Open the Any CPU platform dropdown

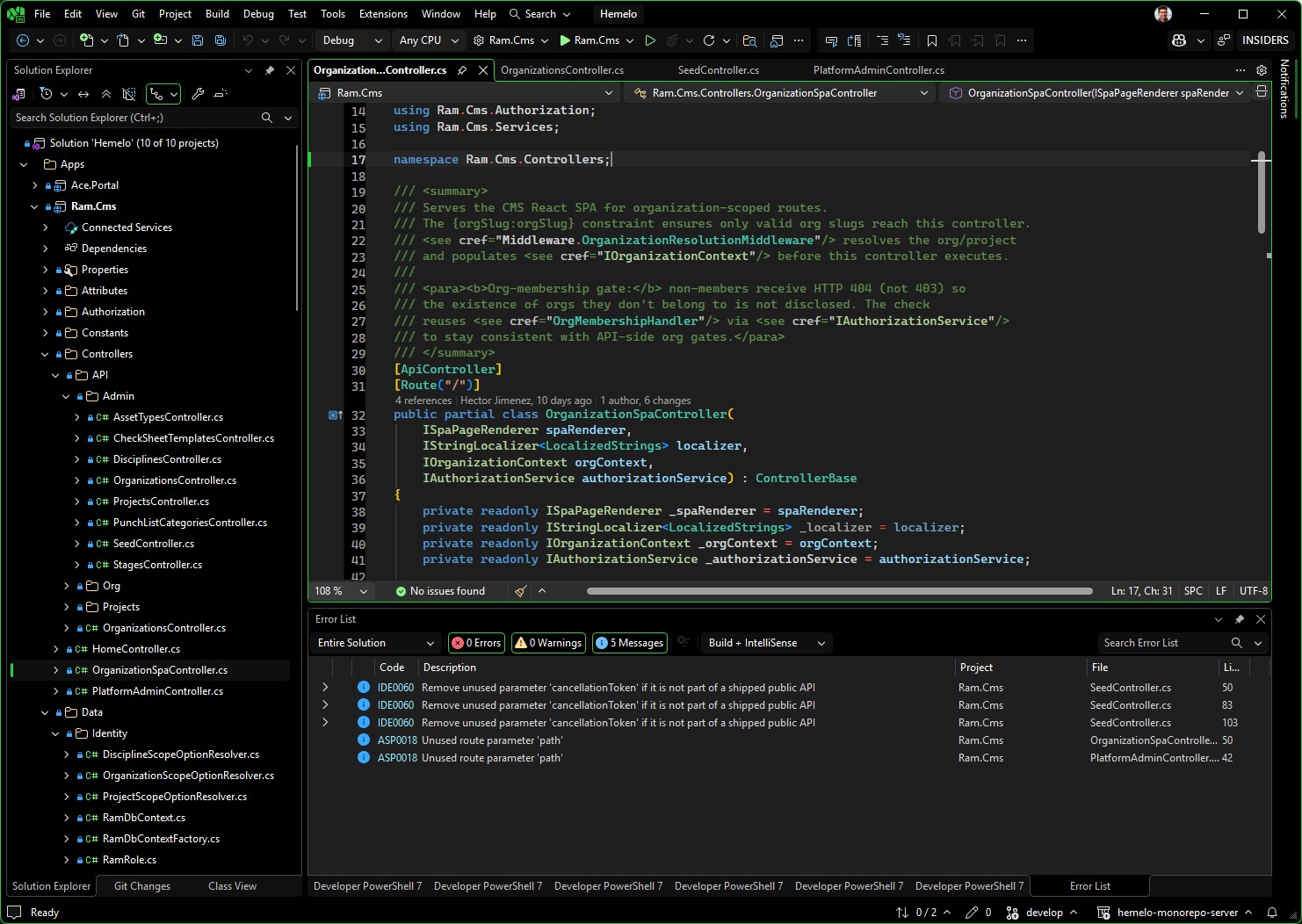tap(429, 40)
